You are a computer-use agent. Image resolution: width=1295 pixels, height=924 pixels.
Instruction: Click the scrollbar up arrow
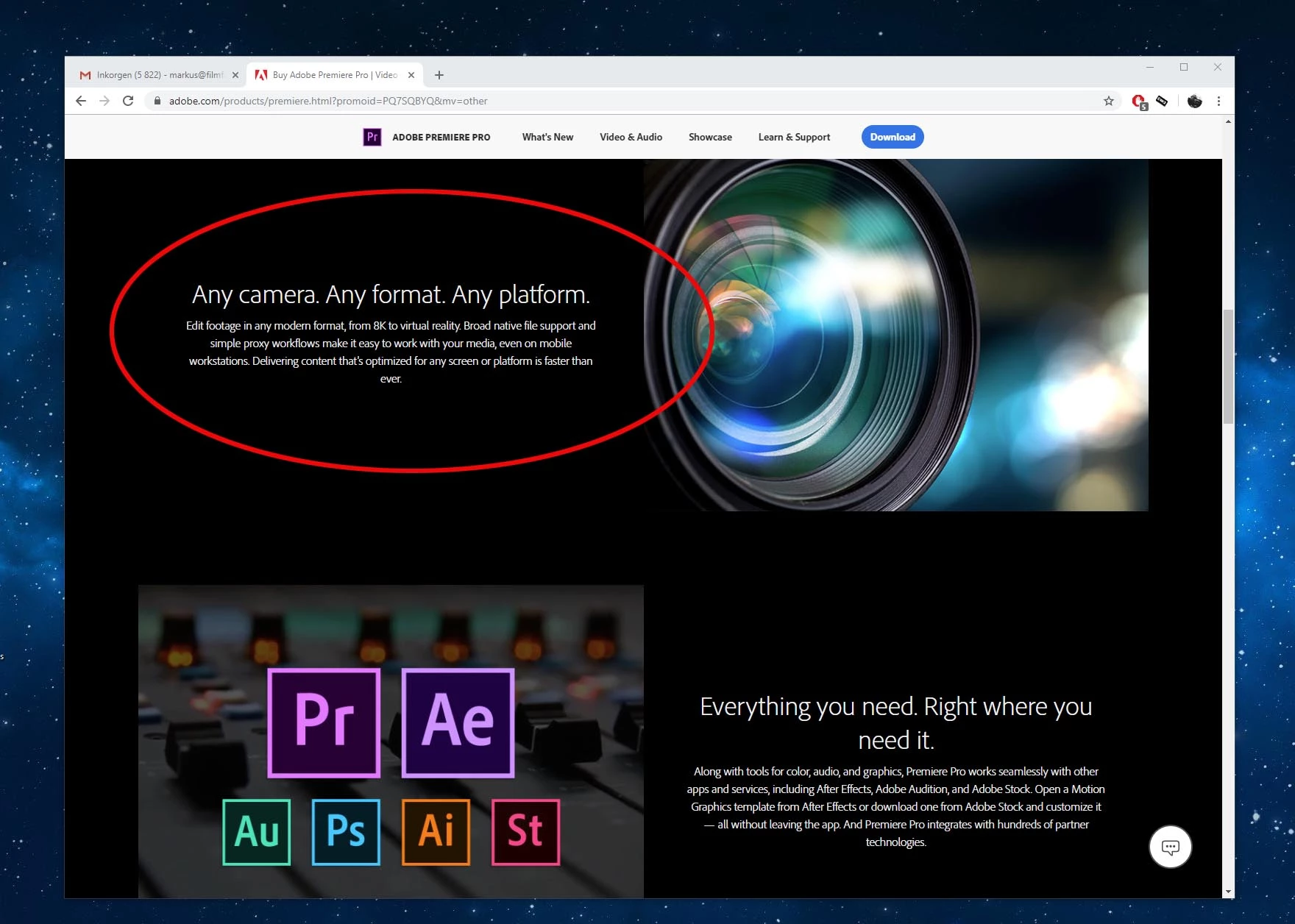(1228, 121)
